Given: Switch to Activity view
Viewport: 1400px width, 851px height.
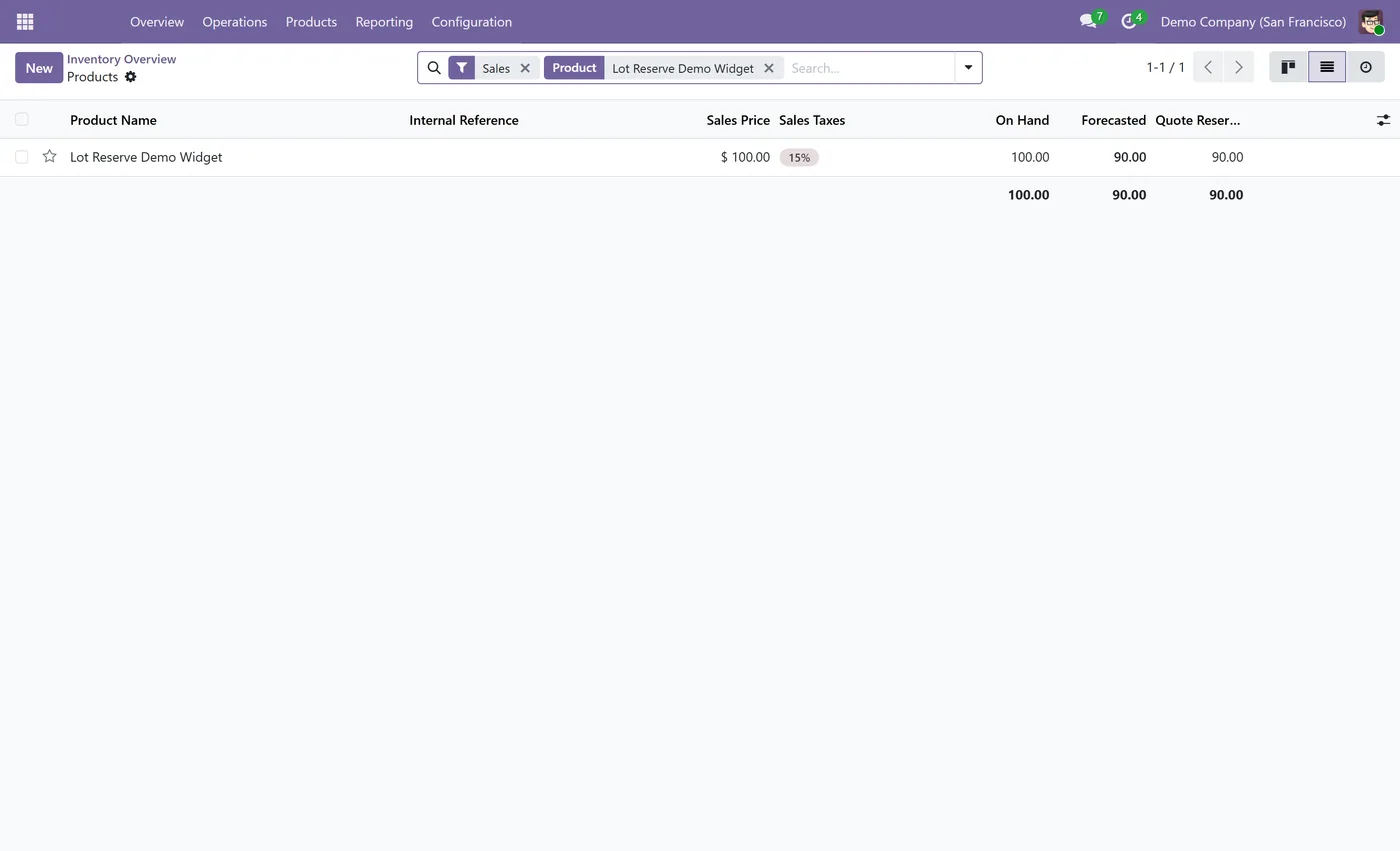Looking at the screenshot, I should [1366, 67].
